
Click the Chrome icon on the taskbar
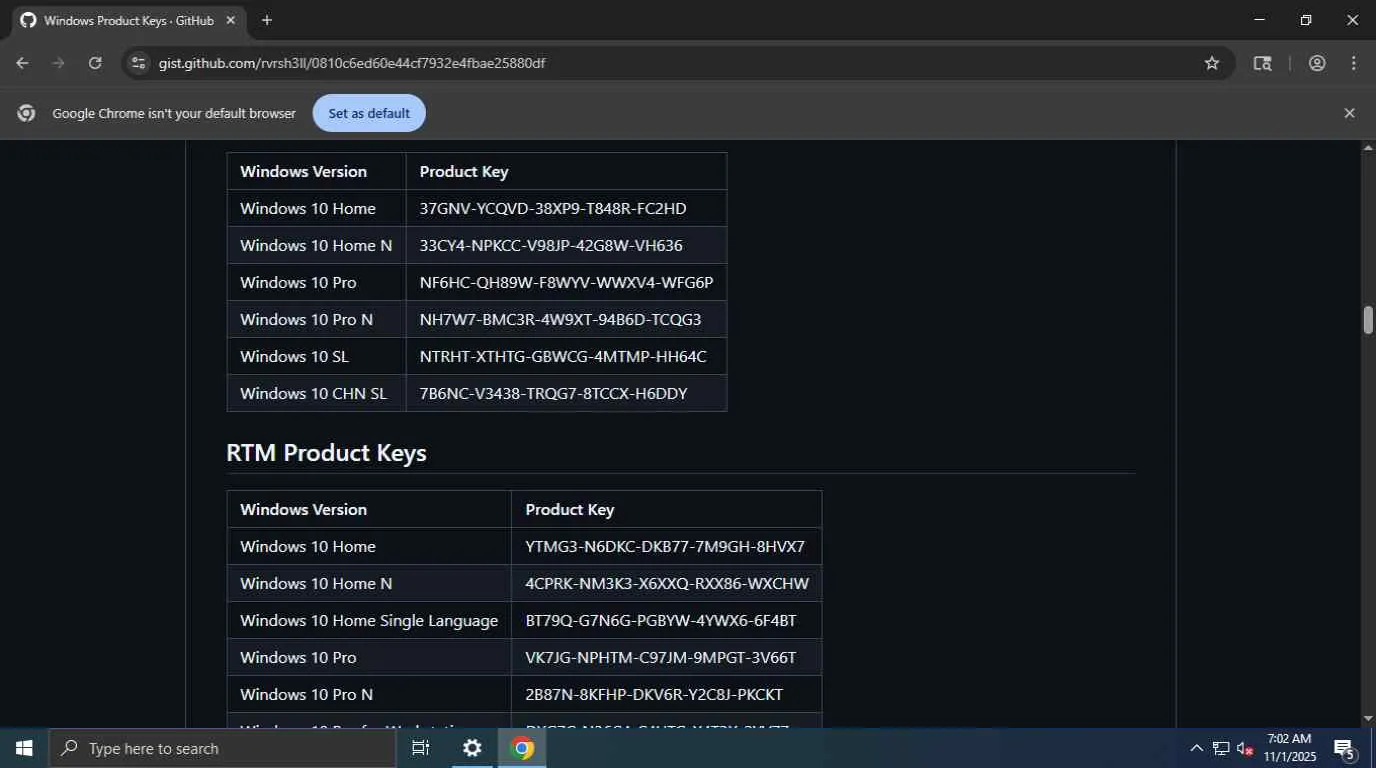click(x=522, y=748)
